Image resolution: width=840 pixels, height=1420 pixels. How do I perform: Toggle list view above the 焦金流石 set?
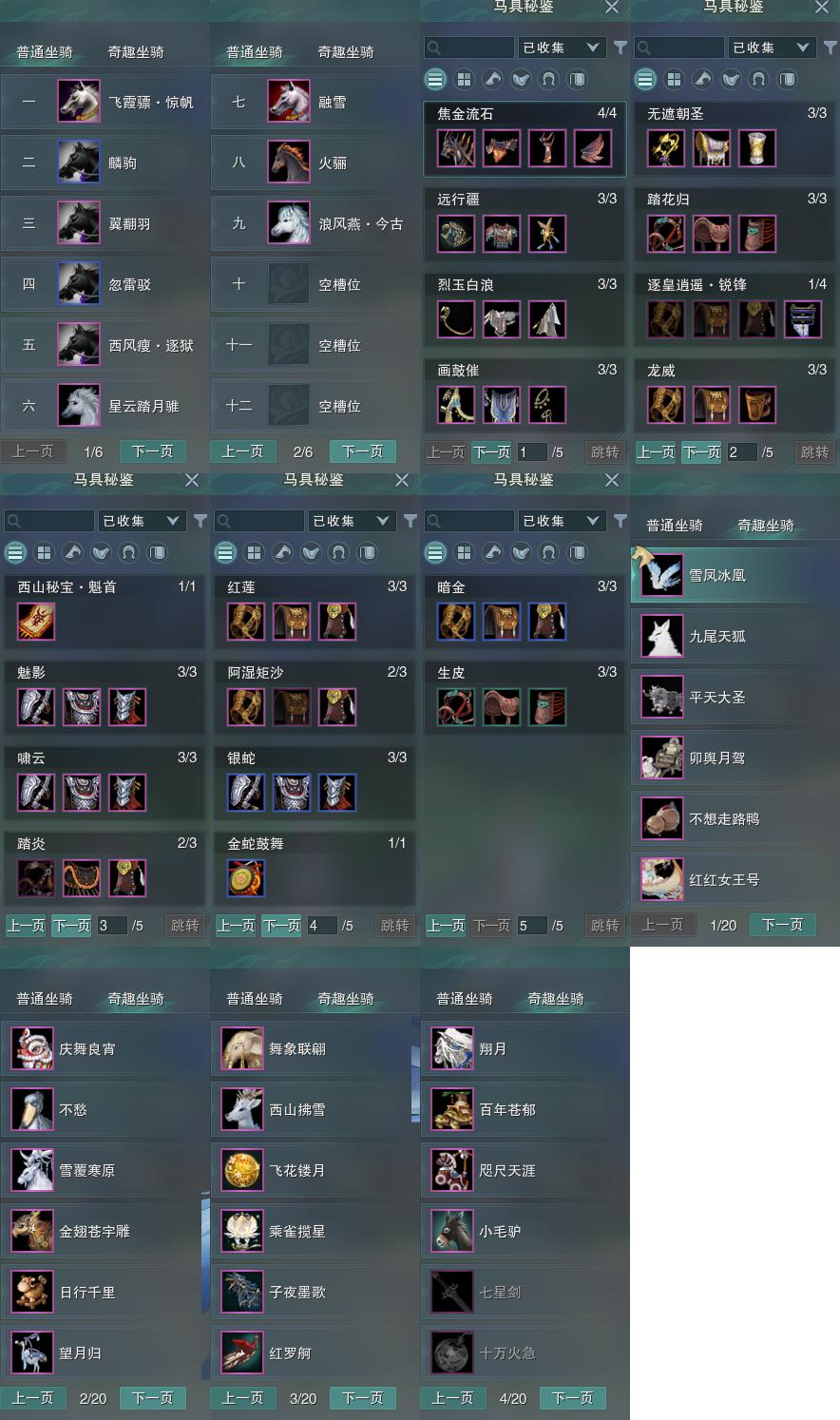pyautogui.click(x=435, y=79)
